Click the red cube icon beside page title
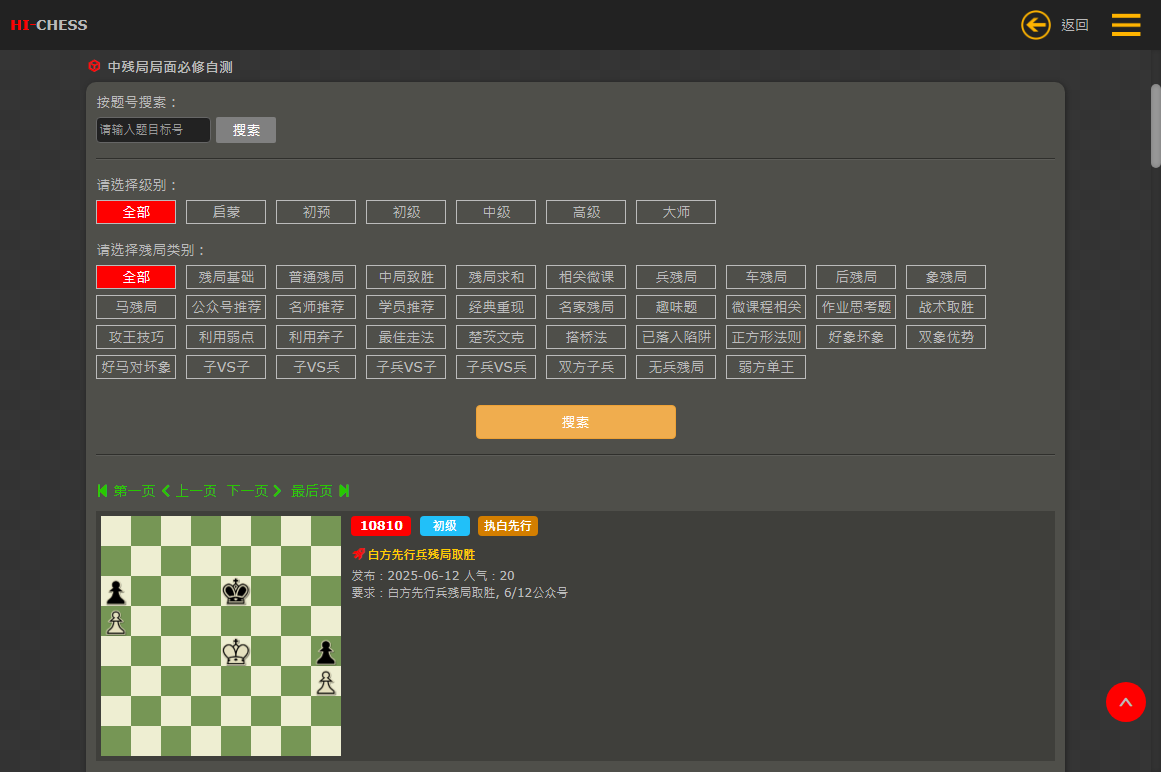Image resolution: width=1161 pixels, height=772 pixels. 94,66
